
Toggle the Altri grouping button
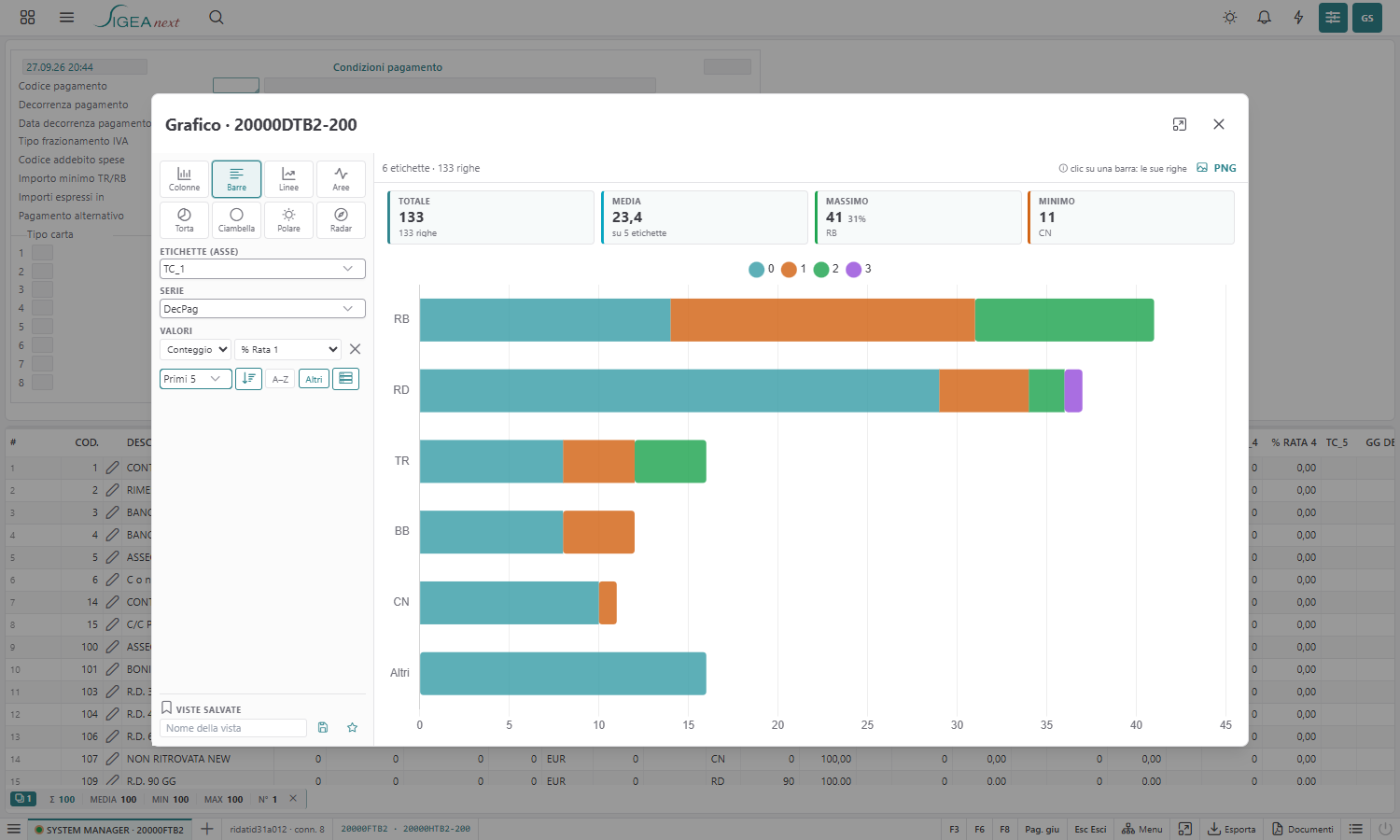point(314,379)
